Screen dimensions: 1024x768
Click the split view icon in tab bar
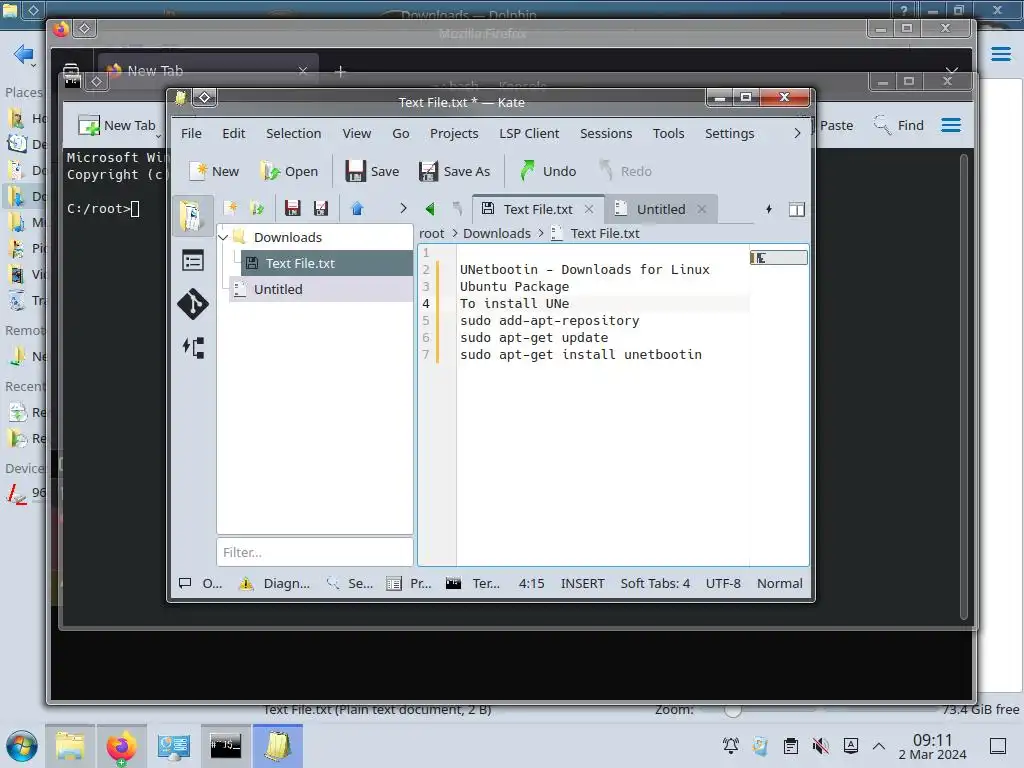[797, 209]
